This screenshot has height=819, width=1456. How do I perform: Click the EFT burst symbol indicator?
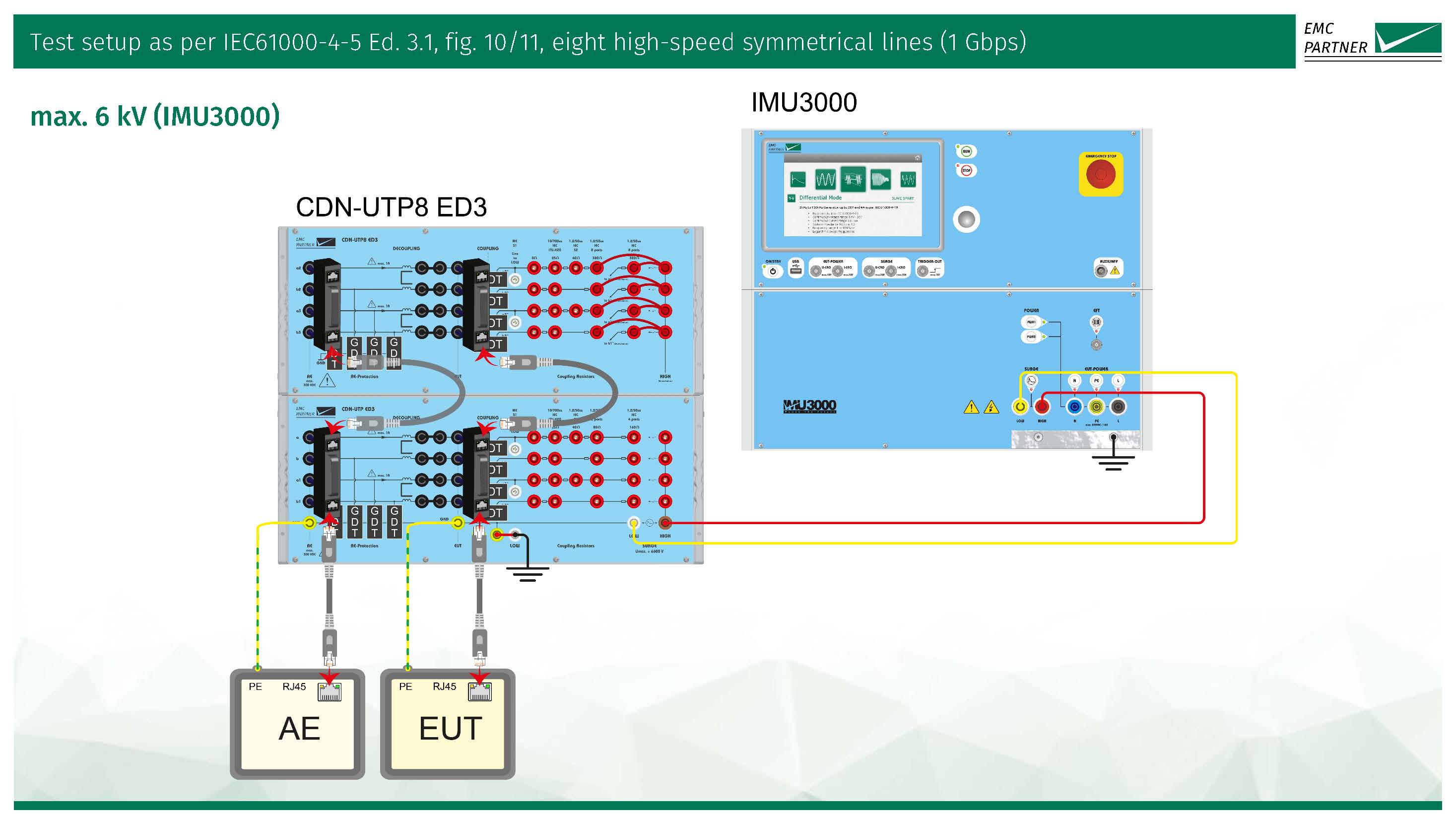1096,322
